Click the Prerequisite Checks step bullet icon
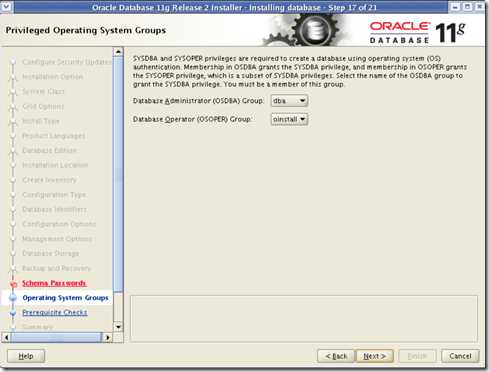Viewport: 489px width, 372px height. pyautogui.click(x=13, y=313)
